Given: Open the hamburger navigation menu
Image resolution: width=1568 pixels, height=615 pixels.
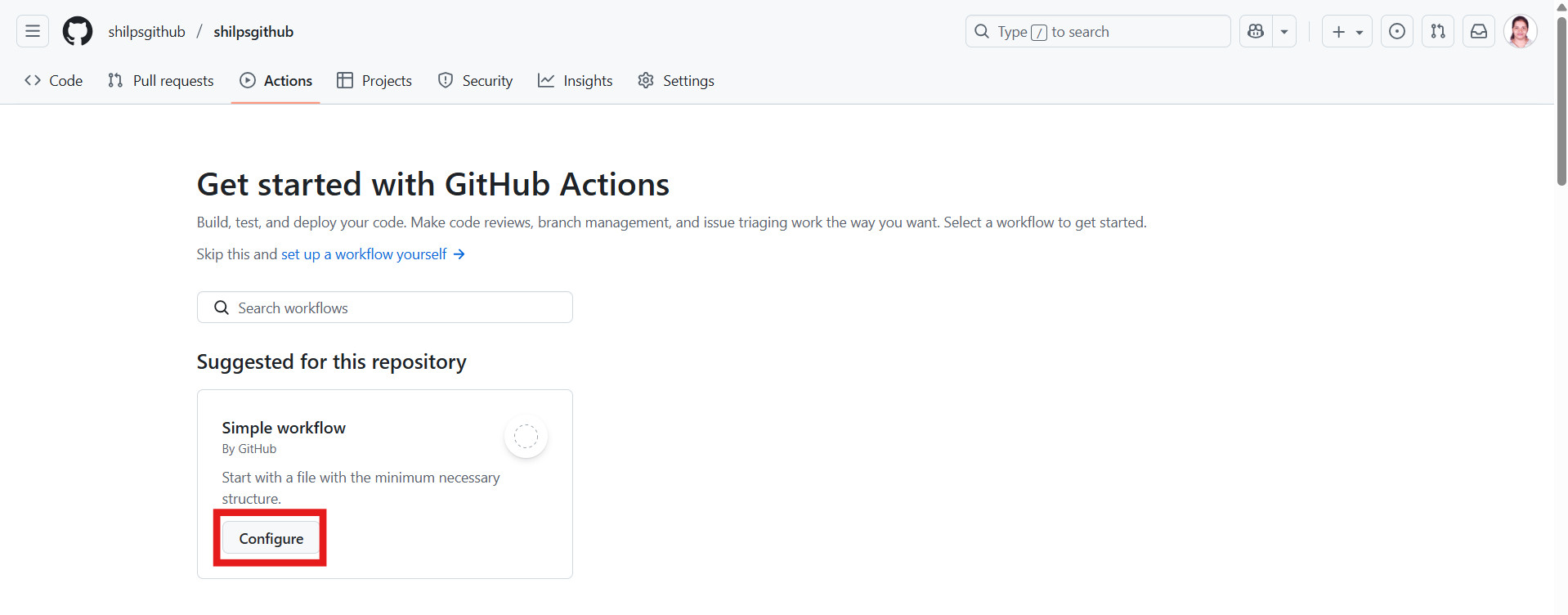Looking at the screenshot, I should (33, 32).
